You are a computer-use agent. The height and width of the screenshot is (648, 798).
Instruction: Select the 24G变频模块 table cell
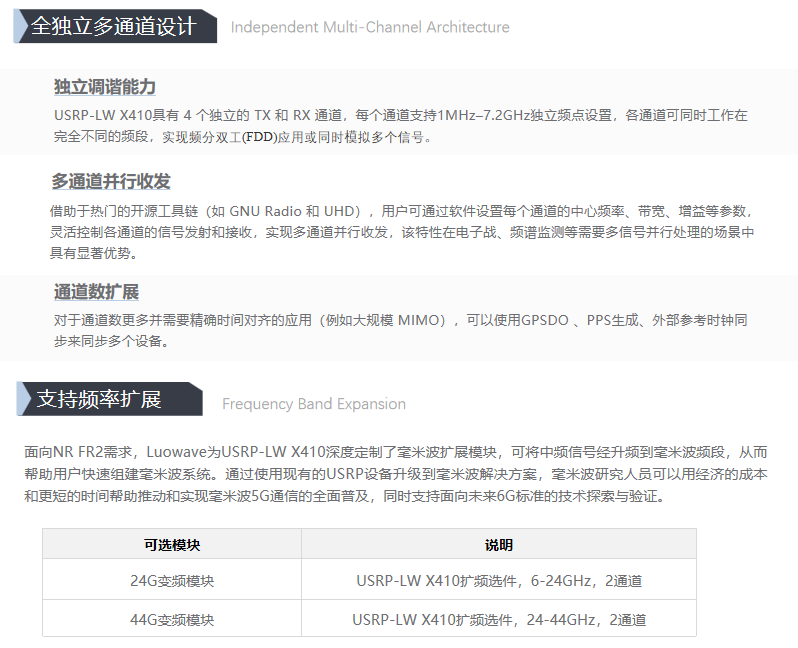click(172, 580)
